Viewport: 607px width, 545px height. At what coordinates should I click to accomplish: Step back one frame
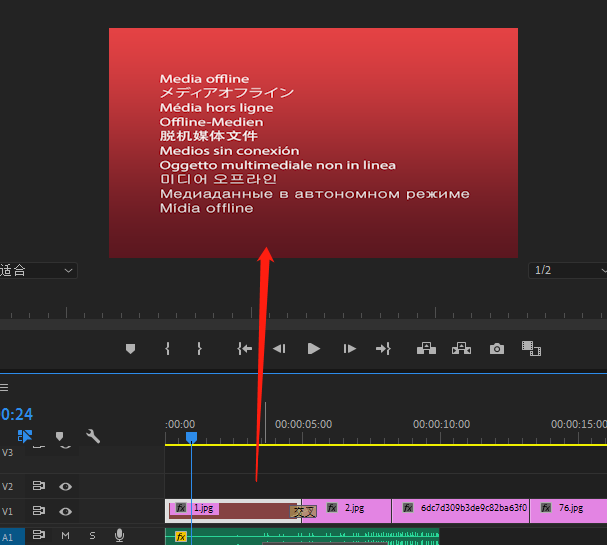(x=279, y=349)
